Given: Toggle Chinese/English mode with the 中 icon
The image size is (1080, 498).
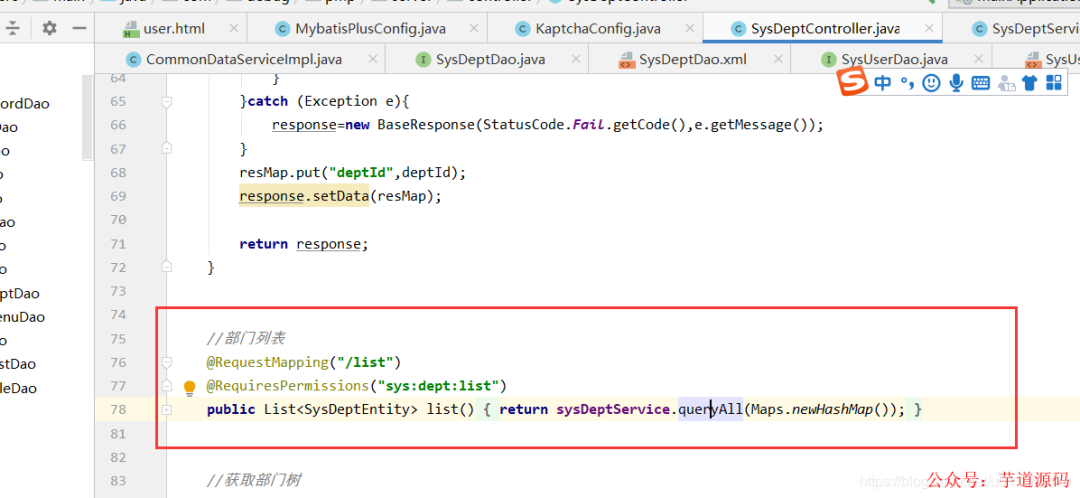Looking at the screenshot, I should click(x=882, y=83).
